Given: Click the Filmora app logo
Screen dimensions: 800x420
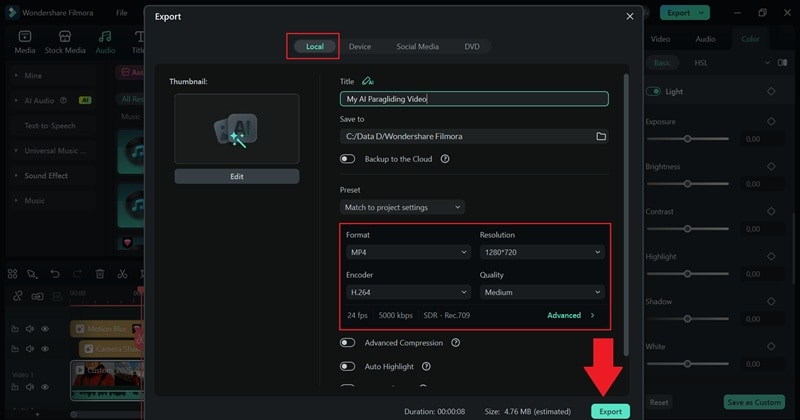Looking at the screenshot, I should (11, 13).
